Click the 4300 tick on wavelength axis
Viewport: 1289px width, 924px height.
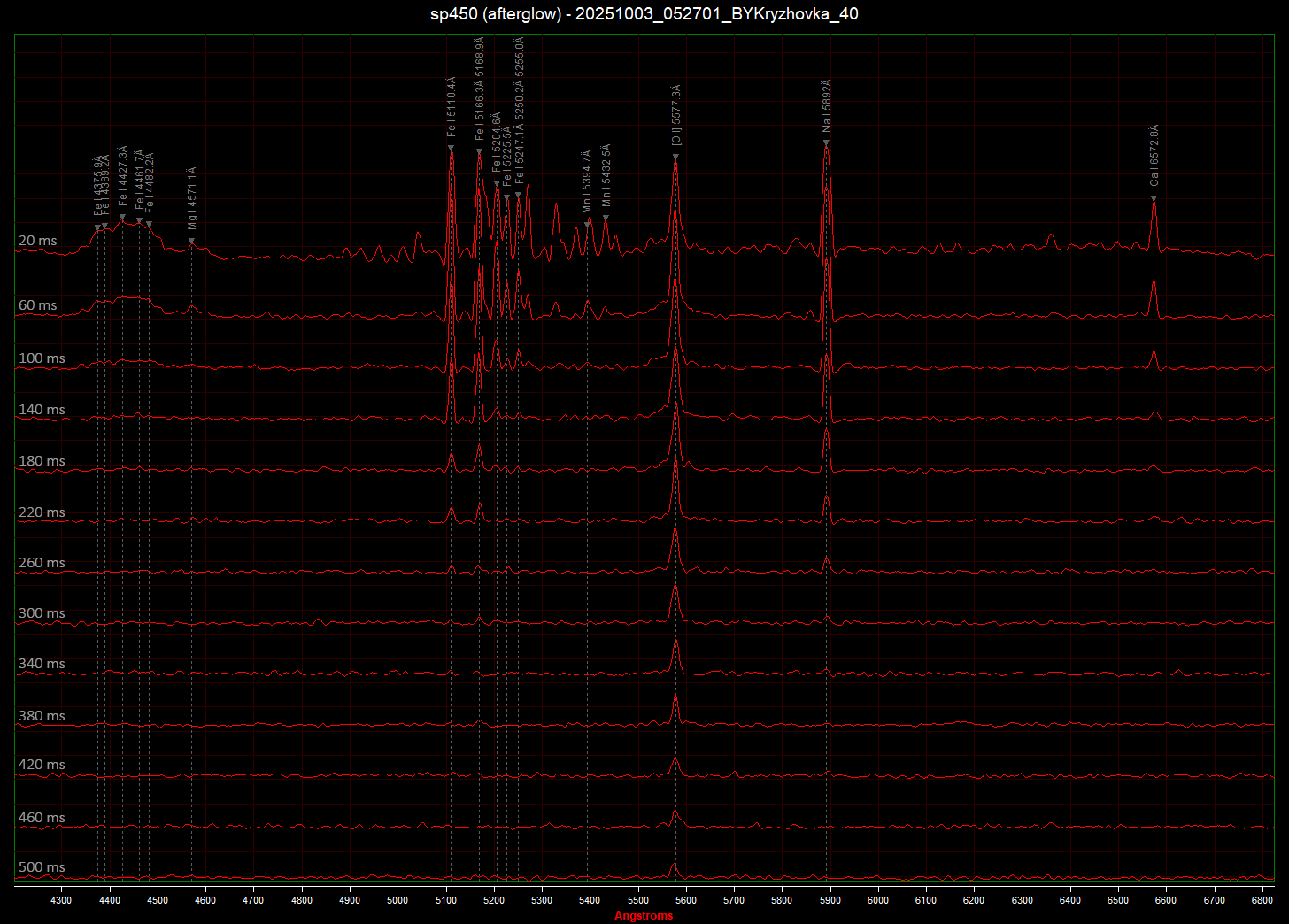(61, 900)
